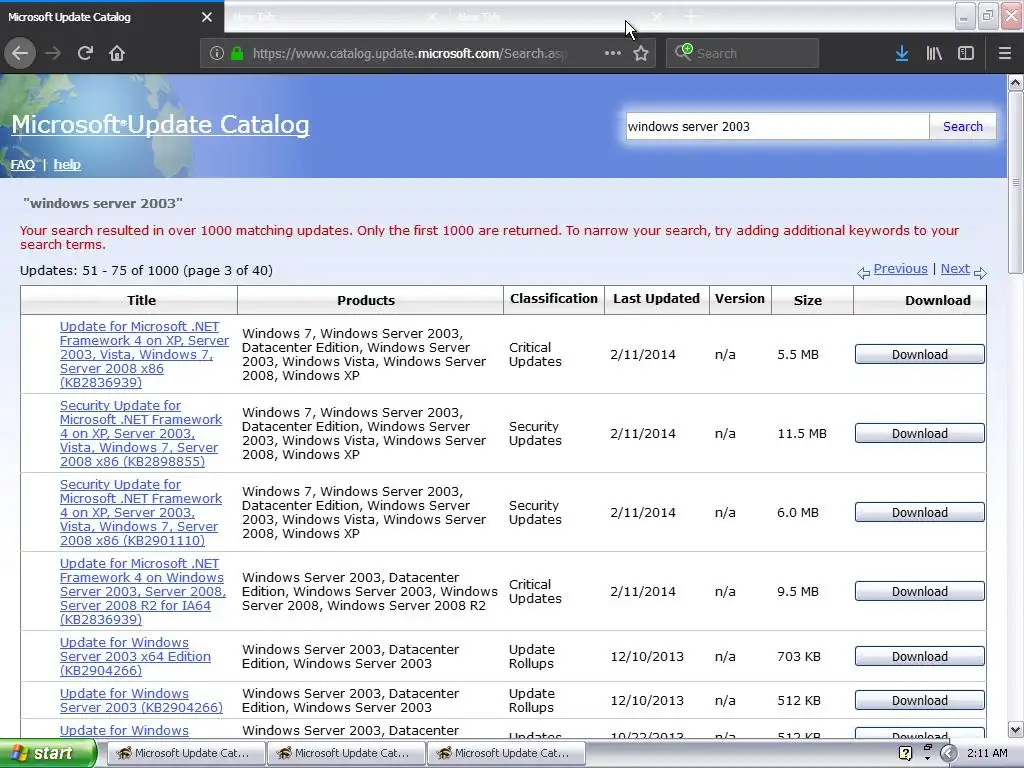
Task: Switch to second Microsoft Update Catalog taskbar window
Action: 345,753
